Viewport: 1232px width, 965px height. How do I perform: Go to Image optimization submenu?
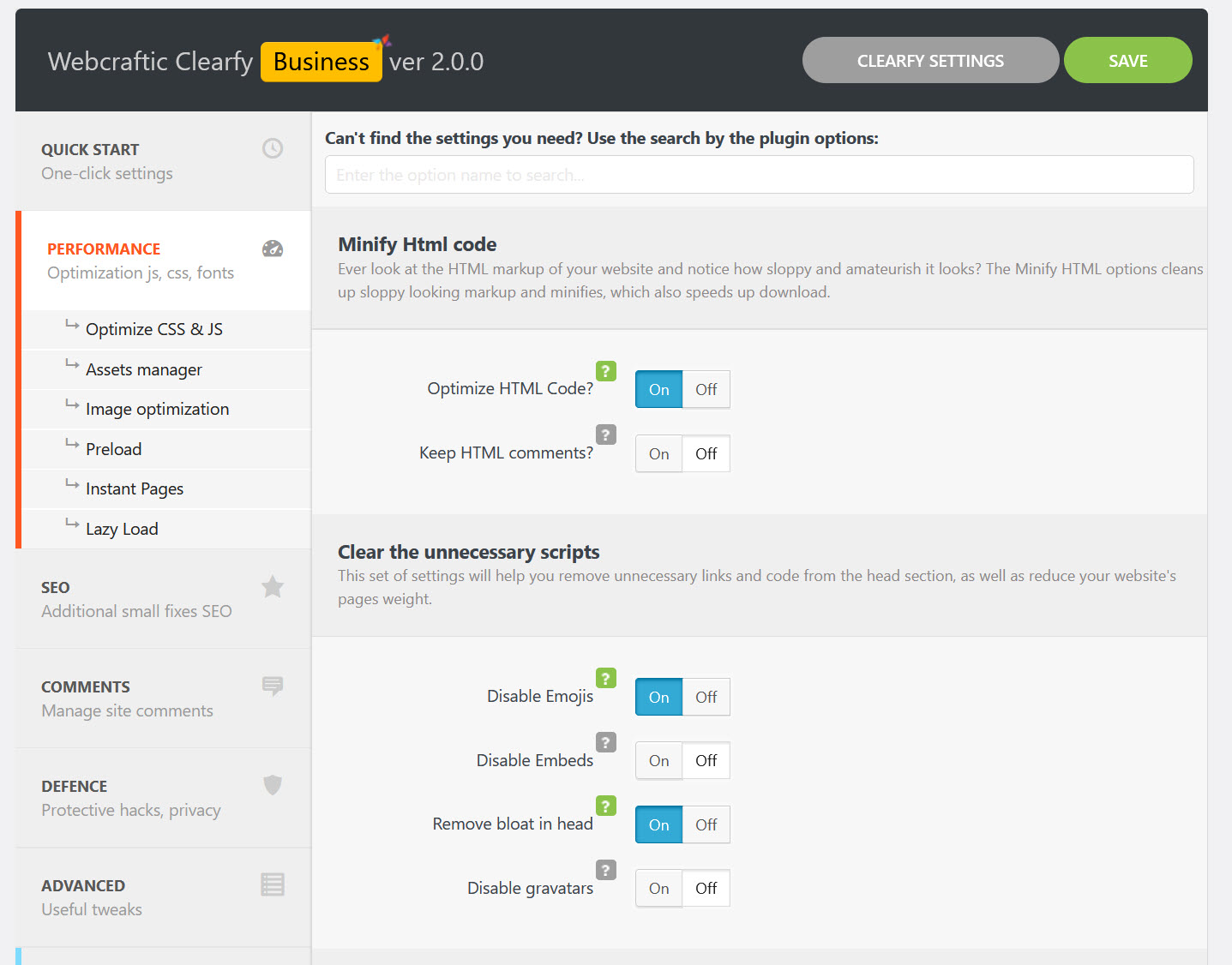click(x=165, y=409)
